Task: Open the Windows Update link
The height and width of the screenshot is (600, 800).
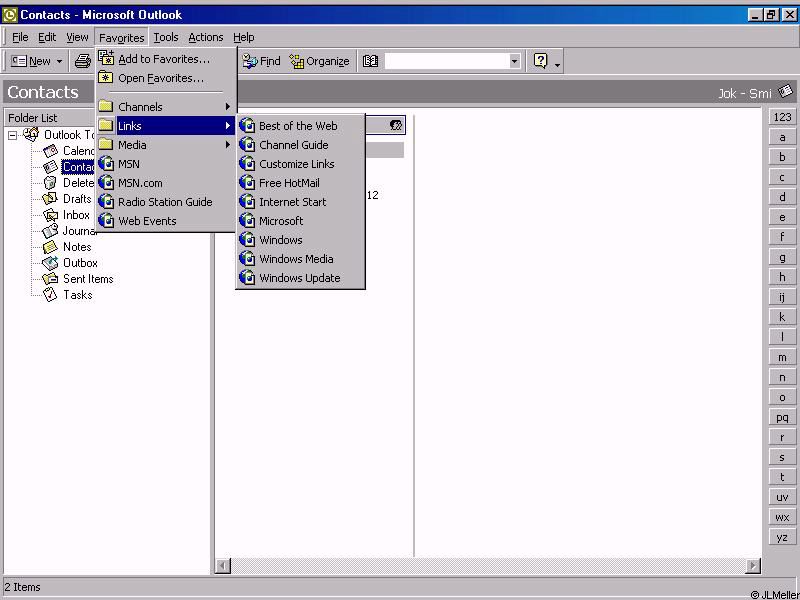Action: tap(301, 278)
